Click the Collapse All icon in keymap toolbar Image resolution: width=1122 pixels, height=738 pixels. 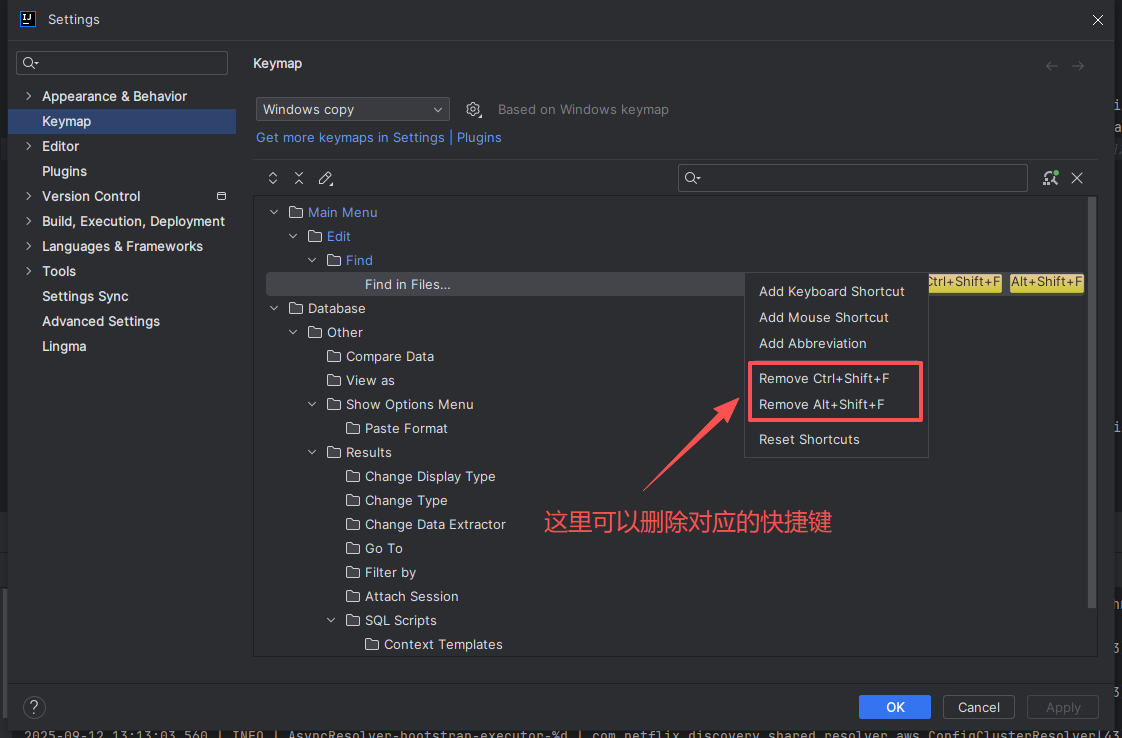click(x=299, y=178)
